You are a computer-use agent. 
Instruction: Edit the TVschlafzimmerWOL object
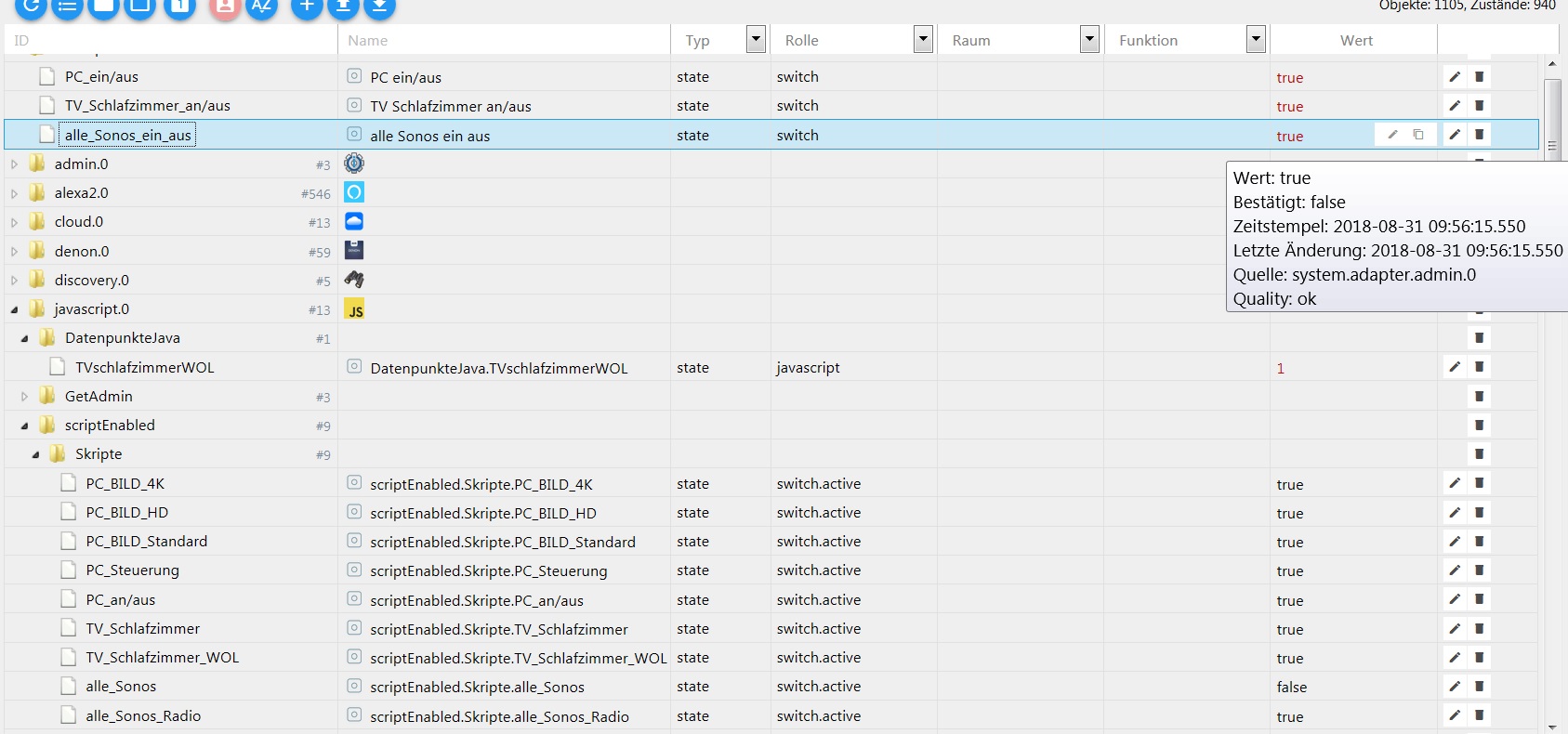tap(1455, 367)
